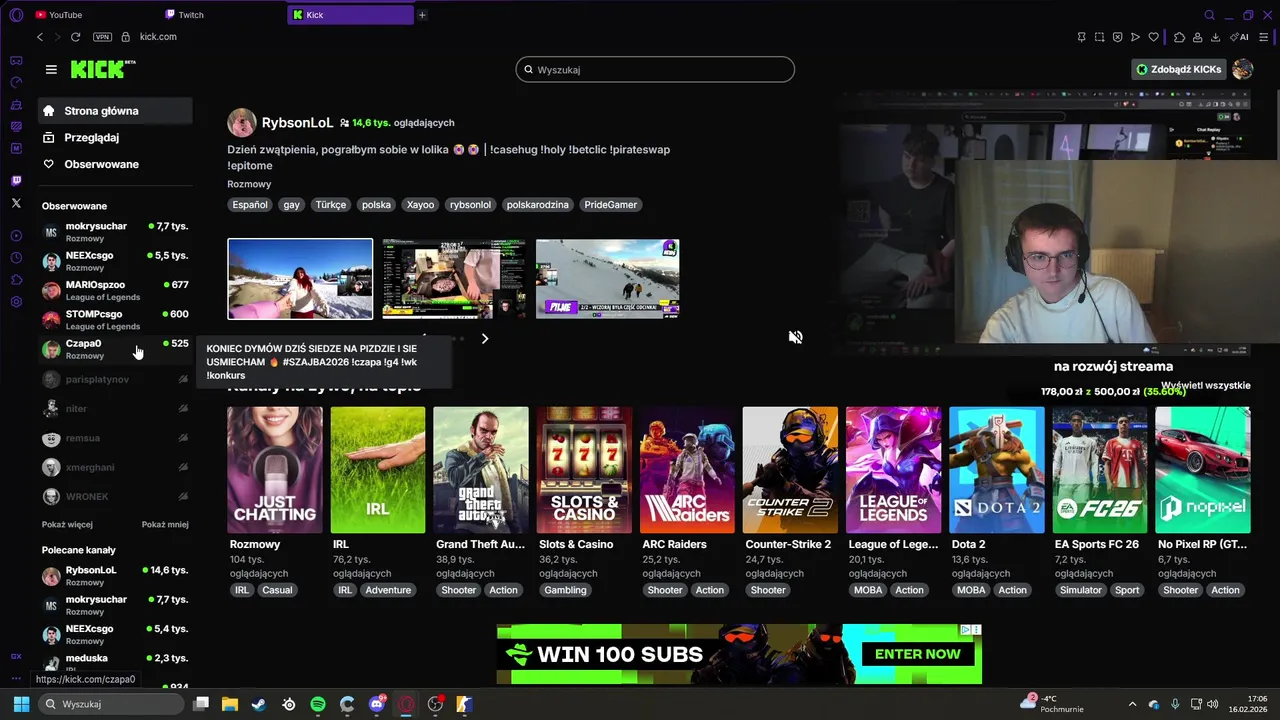The height and width of the screenshot is (720, 1280).
Task: Switch to the Twitch tab
Action: point(222,15)
